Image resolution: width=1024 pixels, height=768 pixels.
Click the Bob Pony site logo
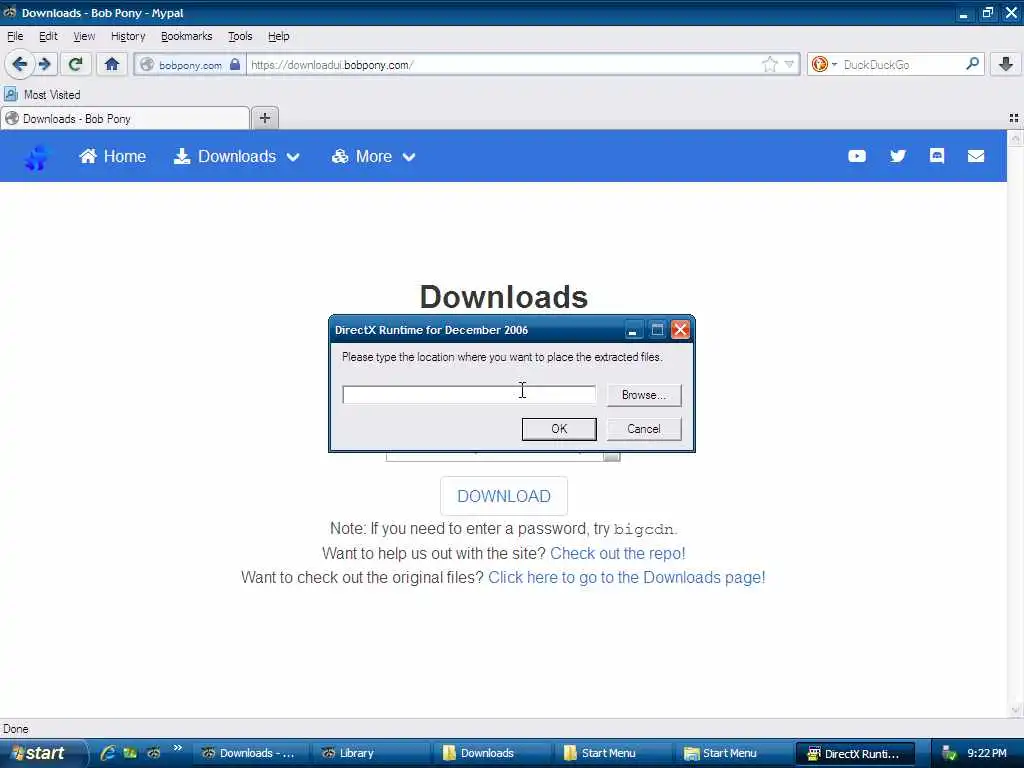click(37, 157)
